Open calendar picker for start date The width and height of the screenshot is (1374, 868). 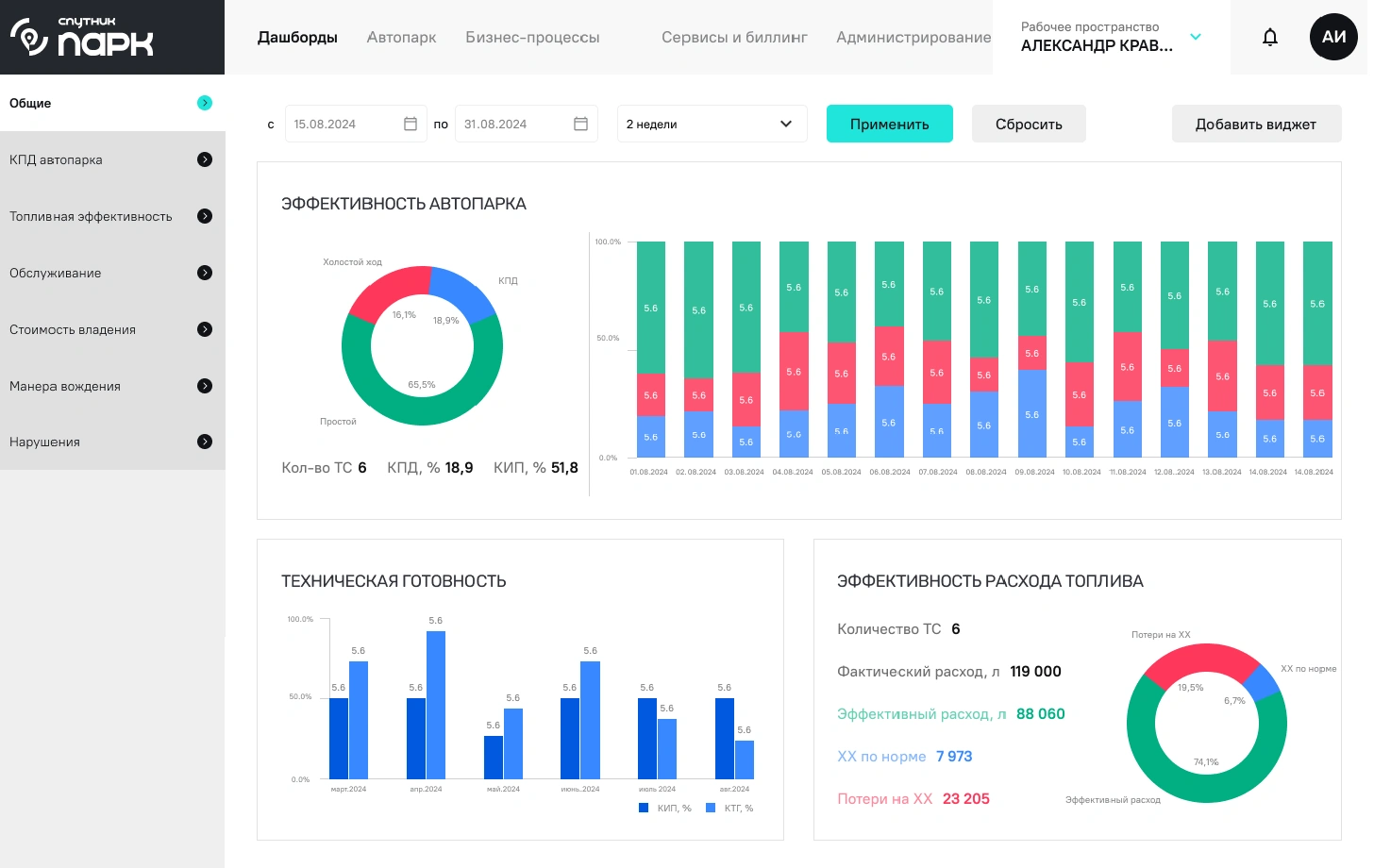(411, 124)
